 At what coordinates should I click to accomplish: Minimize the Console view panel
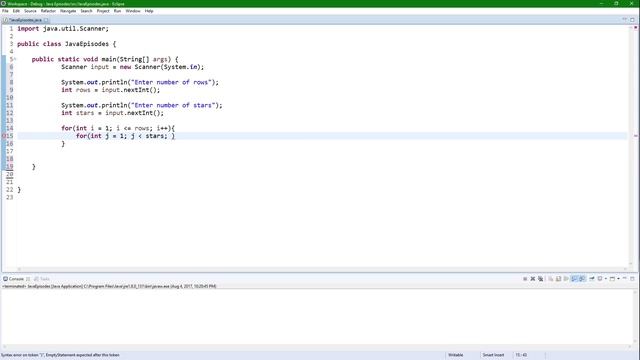point(624,278)
